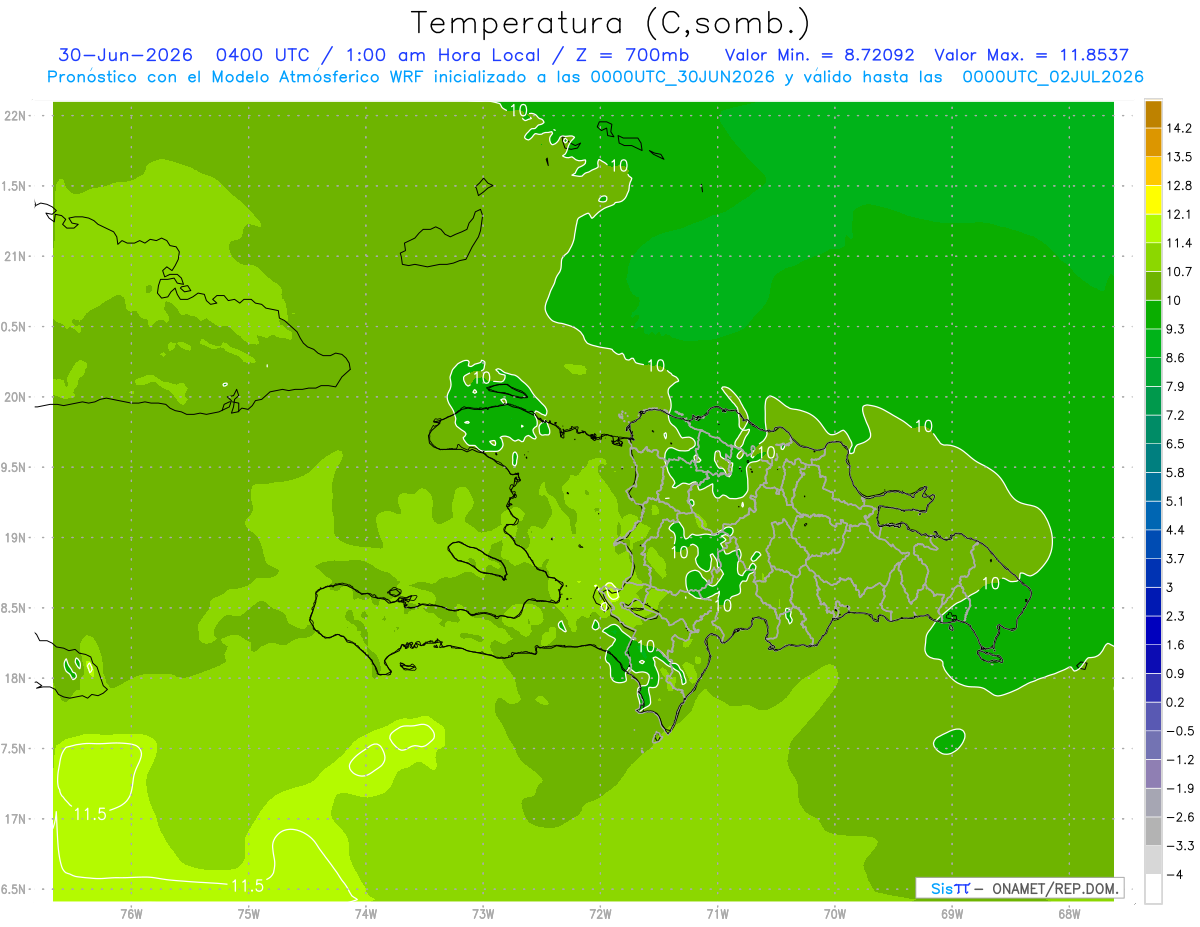
Task: Click the '71W' longitude label
Action: pyautogui.click(x=717, y=913)
